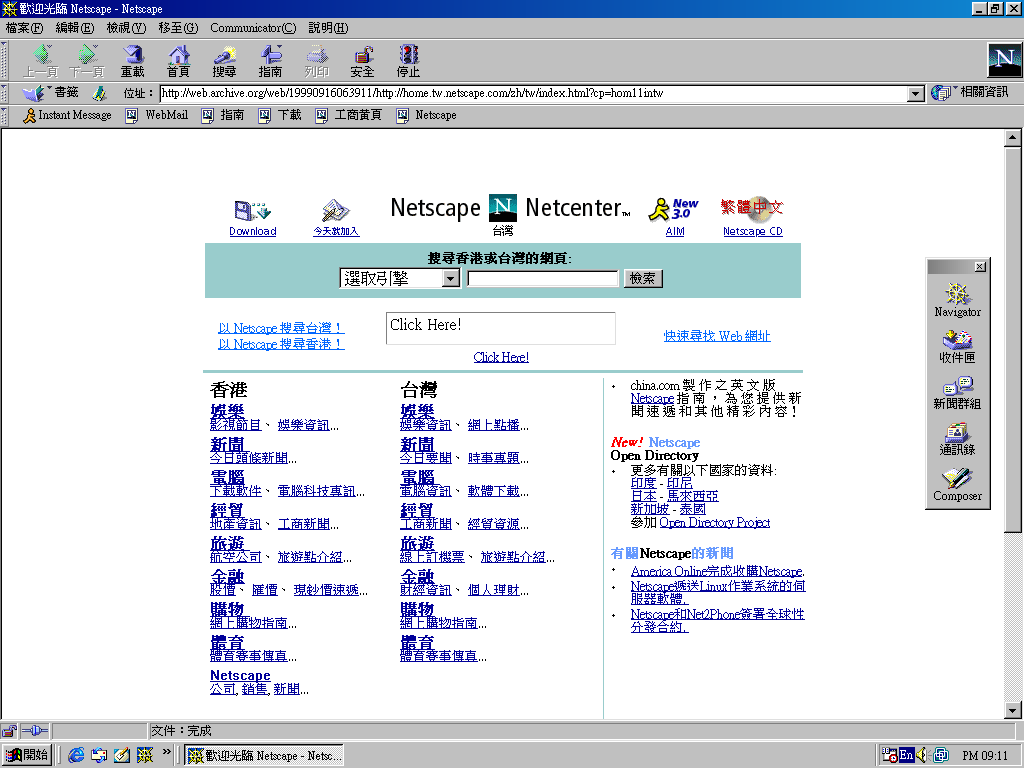Click the 新加坡 country link
Viewport: 1024px width, 768px height.
(x=650, y=509)
